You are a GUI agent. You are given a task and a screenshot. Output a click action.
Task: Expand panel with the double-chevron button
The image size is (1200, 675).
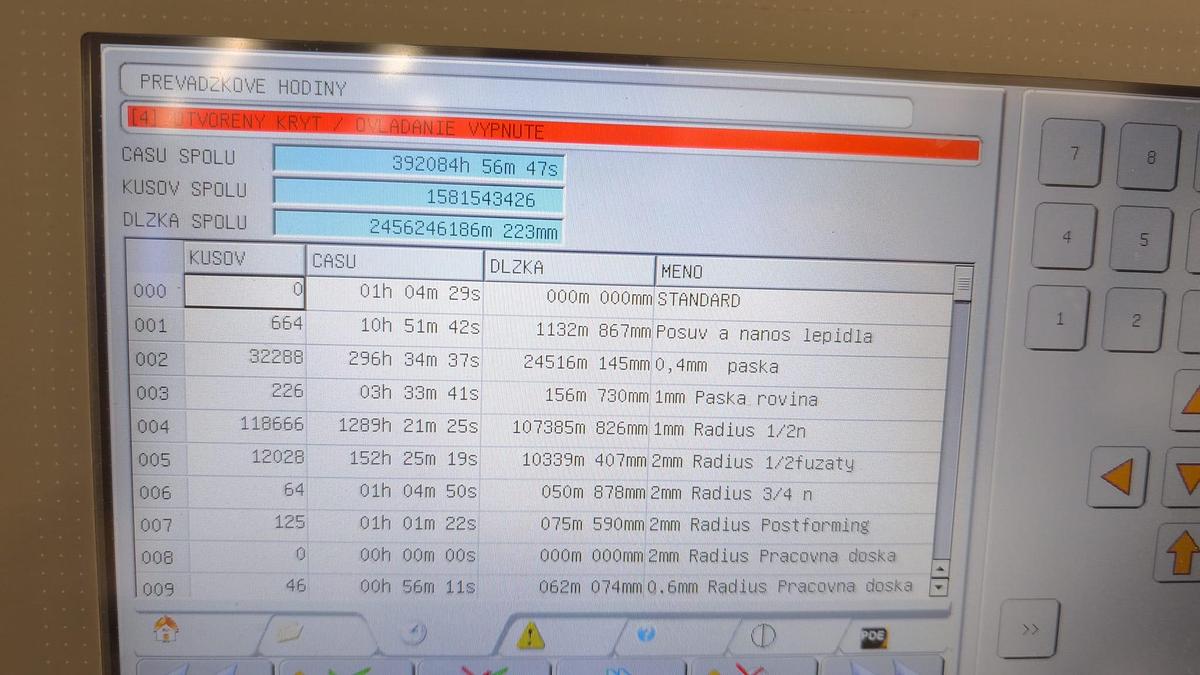pyautogui.click(x=1030, y=629)
